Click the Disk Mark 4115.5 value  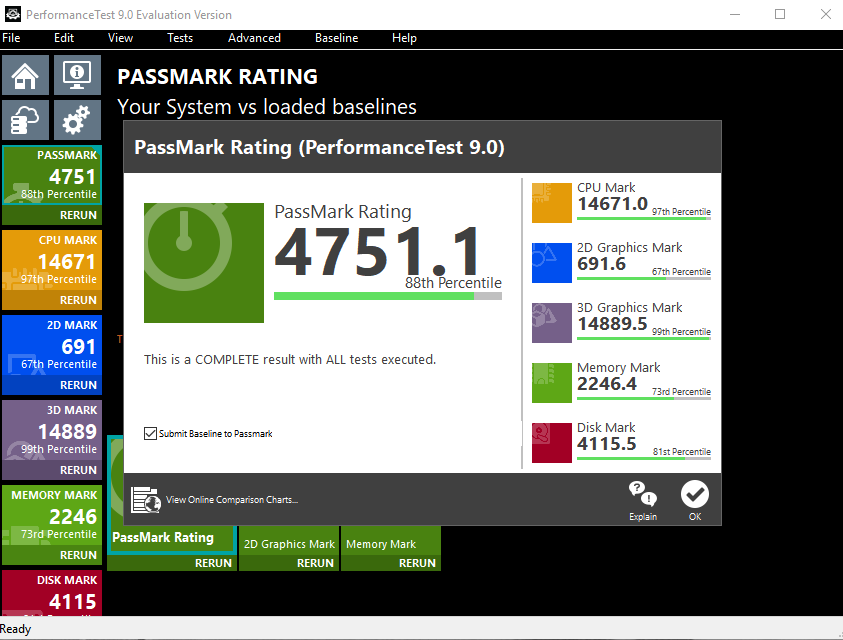tap(607, 444)
